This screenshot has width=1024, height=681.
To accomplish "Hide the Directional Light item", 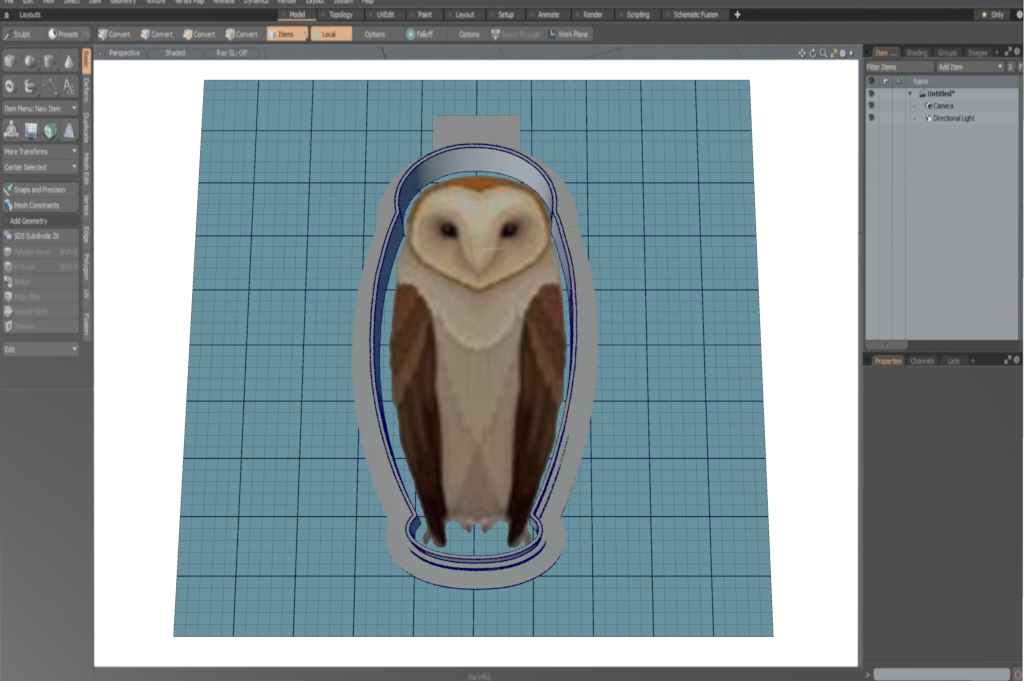I will click(871, 118).
